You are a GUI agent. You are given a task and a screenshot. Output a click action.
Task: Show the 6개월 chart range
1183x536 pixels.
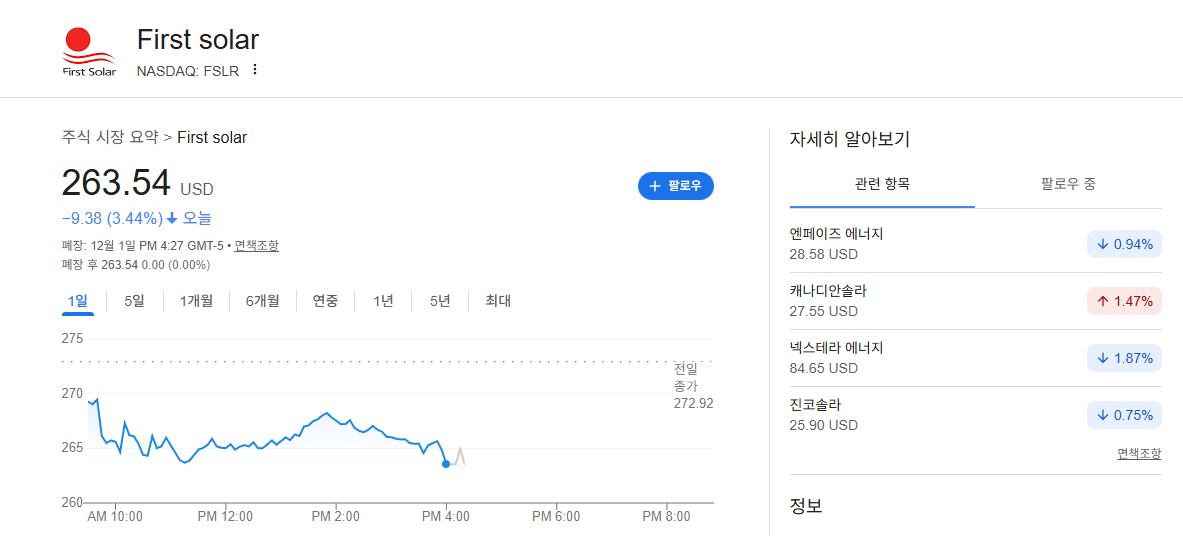point(263,301)
